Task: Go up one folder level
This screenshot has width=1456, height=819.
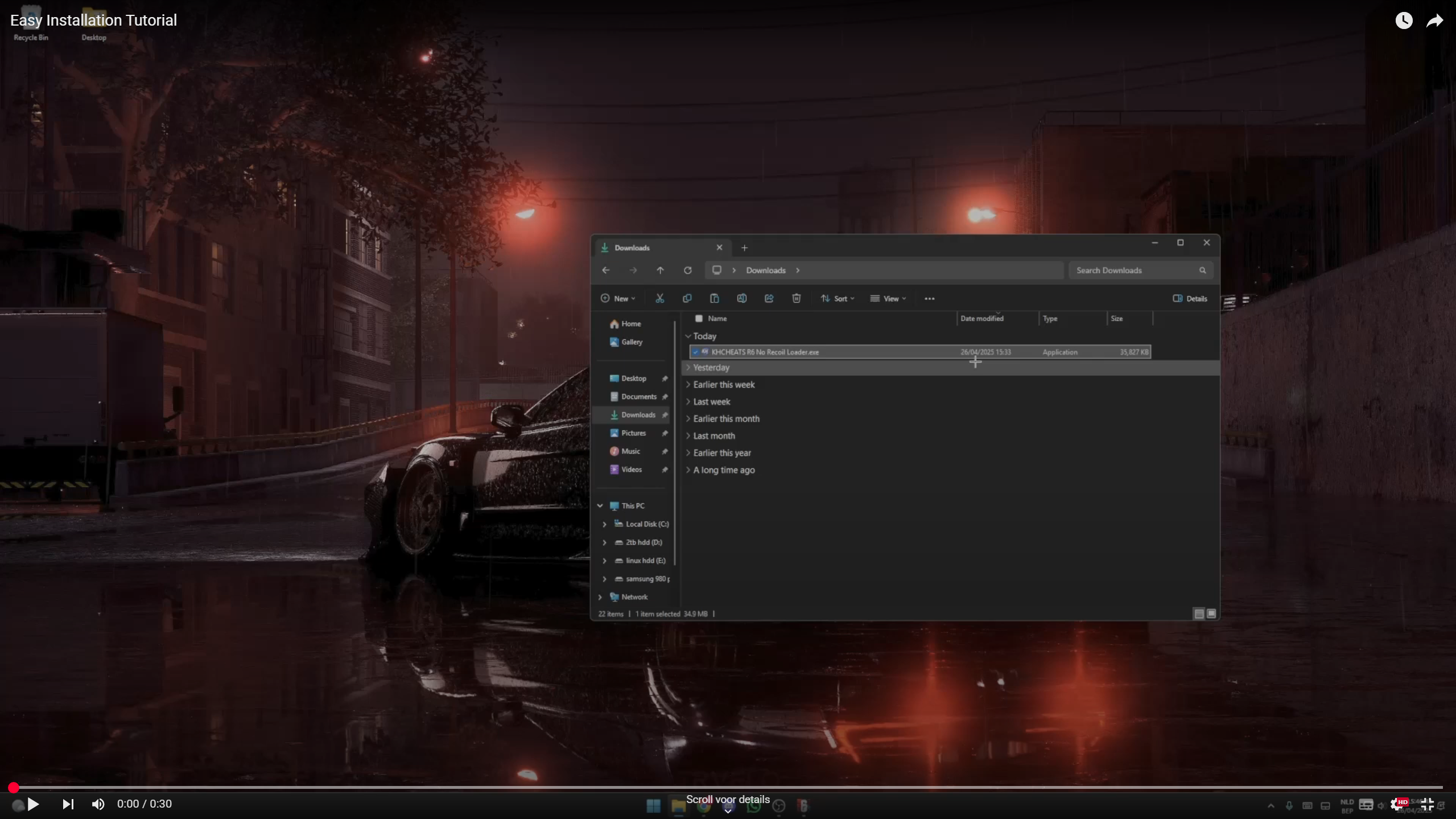Action: click(660, 270)
